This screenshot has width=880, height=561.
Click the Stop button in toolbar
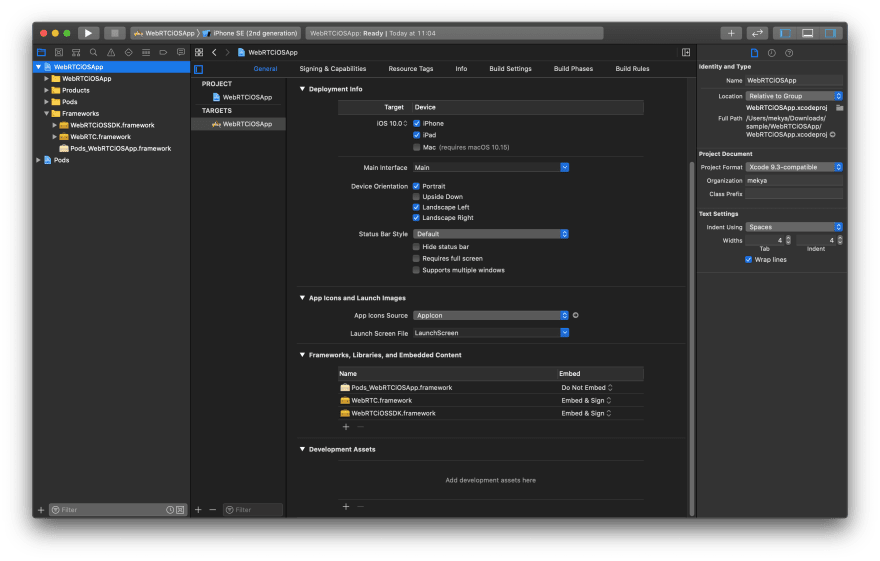114,33
